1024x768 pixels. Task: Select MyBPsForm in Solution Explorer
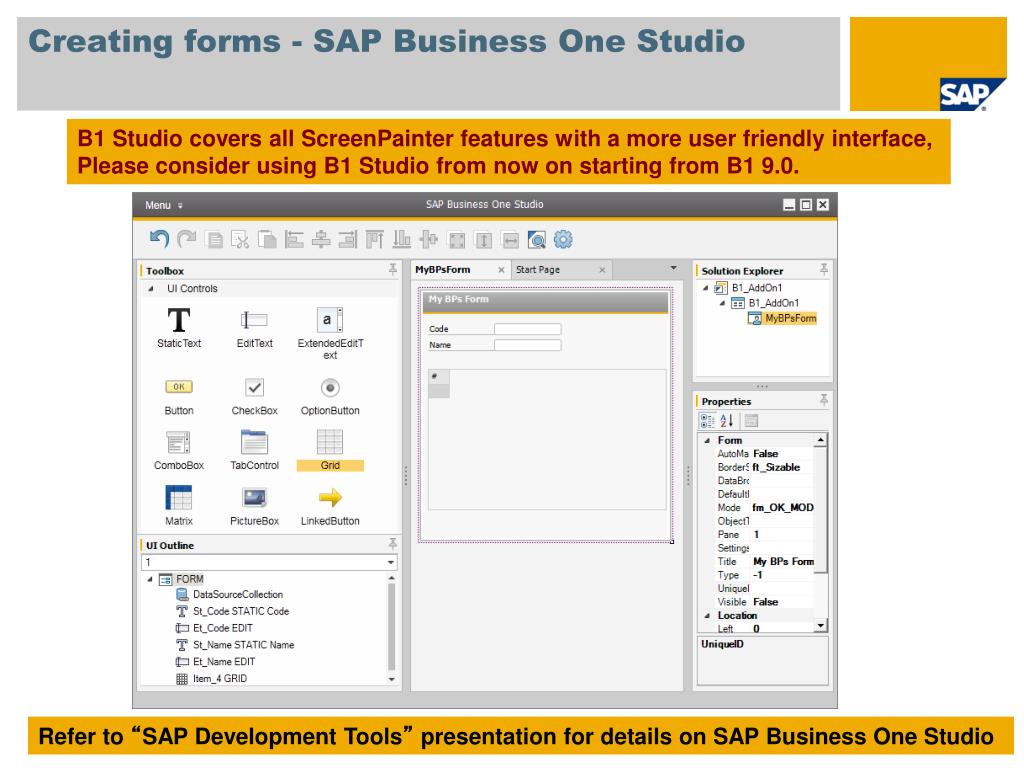pyautogui.click(x=782, y=319)
